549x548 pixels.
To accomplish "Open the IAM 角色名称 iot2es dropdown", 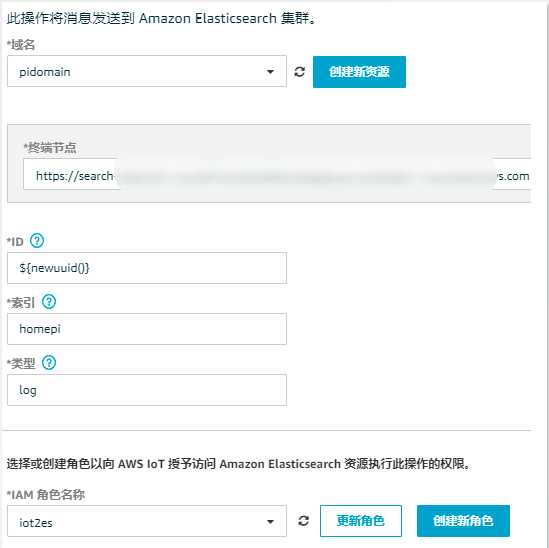I will (147, 521).
